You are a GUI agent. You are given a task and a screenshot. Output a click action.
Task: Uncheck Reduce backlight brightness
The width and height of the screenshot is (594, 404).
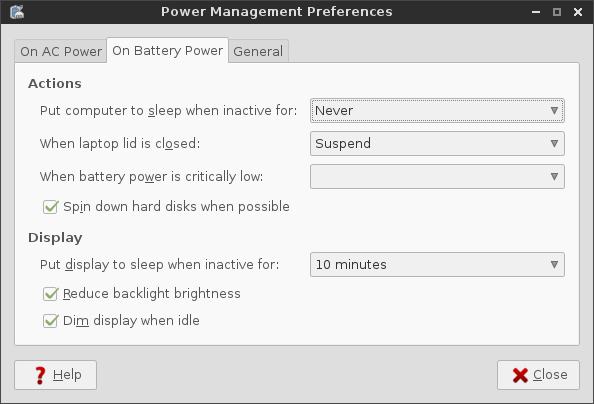coord(50,294)
